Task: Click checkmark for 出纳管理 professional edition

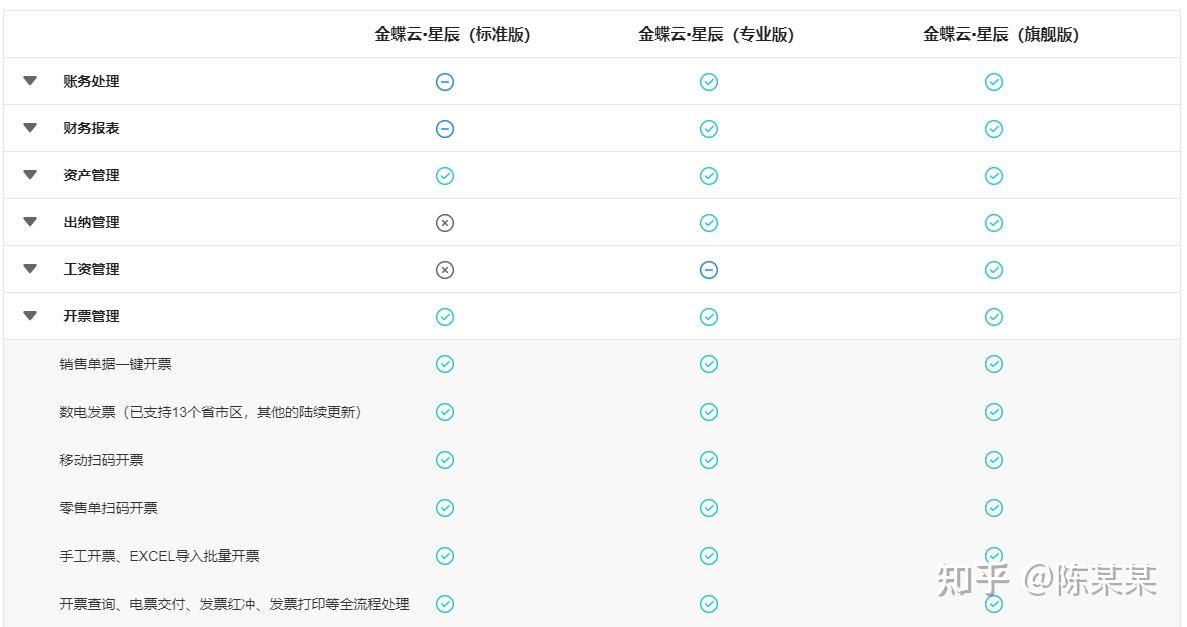Action: tap(709, 223)
